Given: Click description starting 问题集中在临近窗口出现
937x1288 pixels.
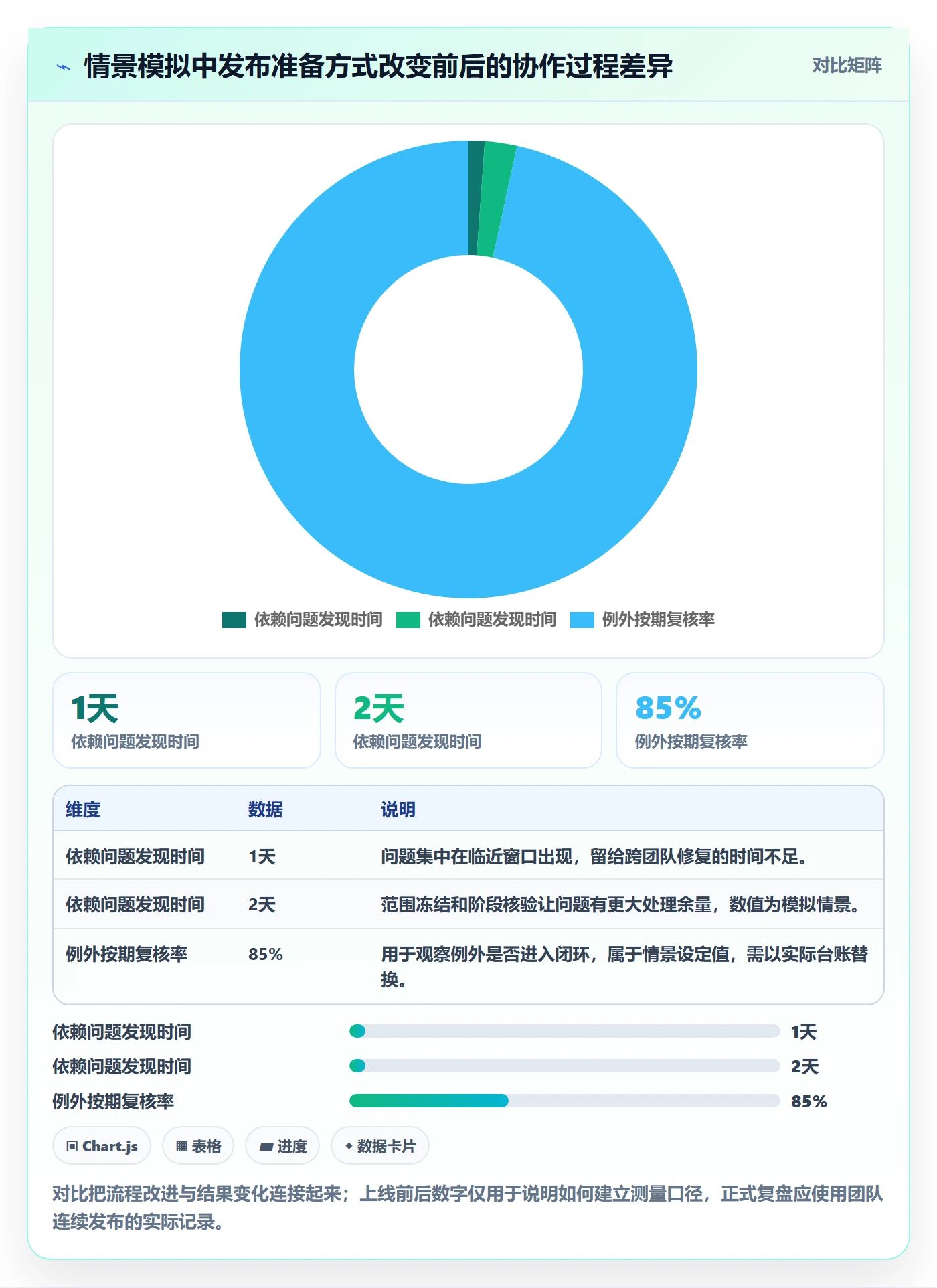Looking at the screenshot, I should (594, 856).
